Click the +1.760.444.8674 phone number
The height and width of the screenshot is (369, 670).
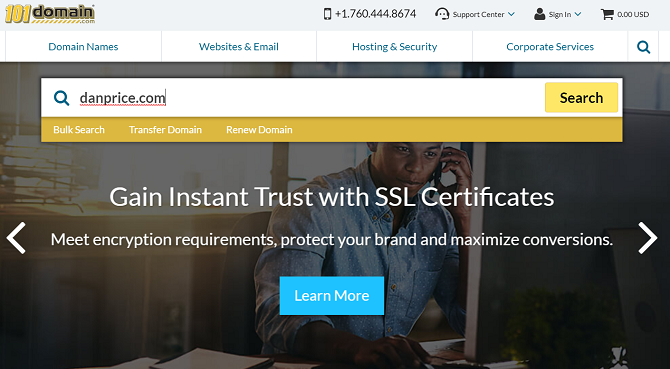[x=375, y=14]
